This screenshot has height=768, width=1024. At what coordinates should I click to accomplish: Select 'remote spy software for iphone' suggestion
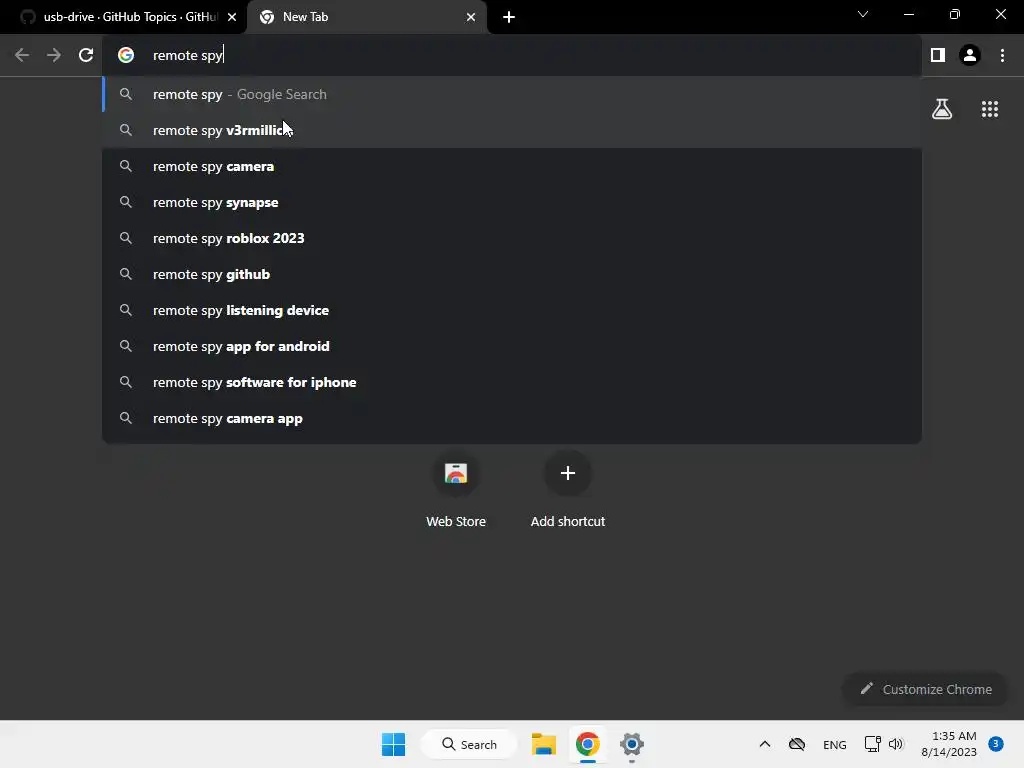coord(512,382)
